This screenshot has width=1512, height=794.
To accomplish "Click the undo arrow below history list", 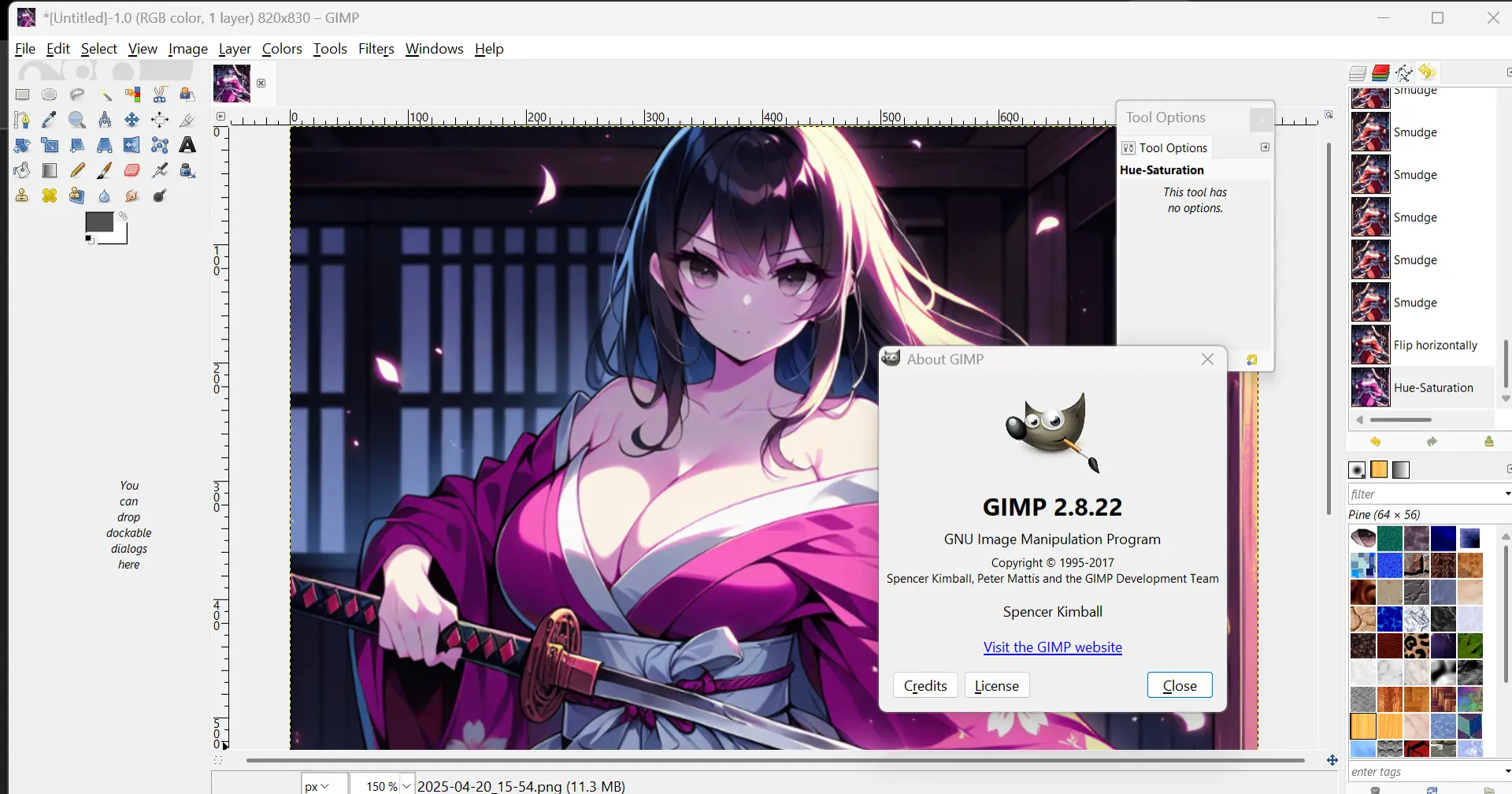I will (1375, 442).
